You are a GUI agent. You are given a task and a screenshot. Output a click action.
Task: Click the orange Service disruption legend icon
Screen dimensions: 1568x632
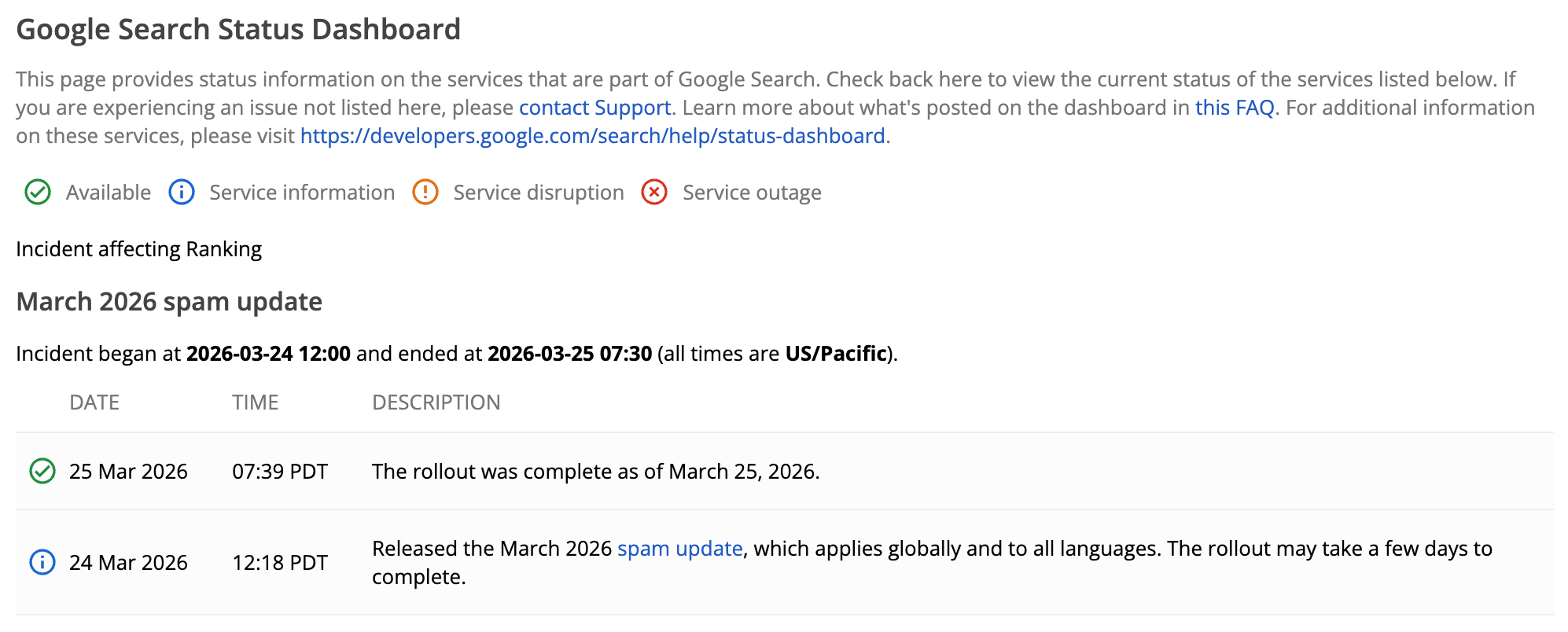coord(425,193)
